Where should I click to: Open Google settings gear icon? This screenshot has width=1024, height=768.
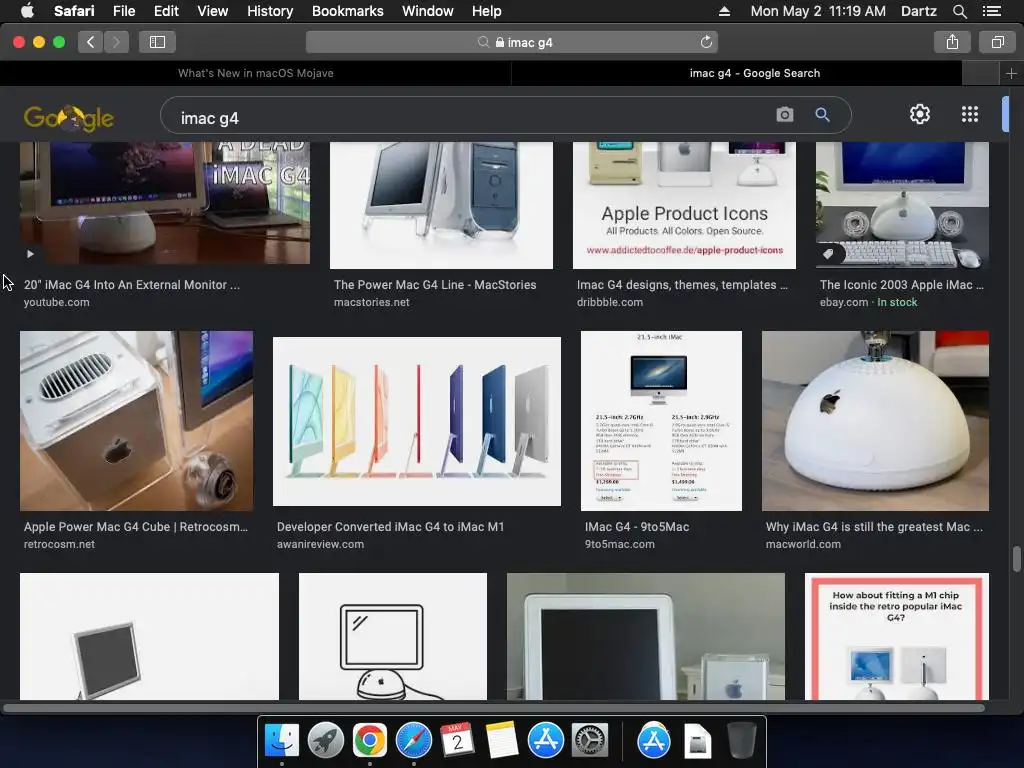(x=920, y=114)
